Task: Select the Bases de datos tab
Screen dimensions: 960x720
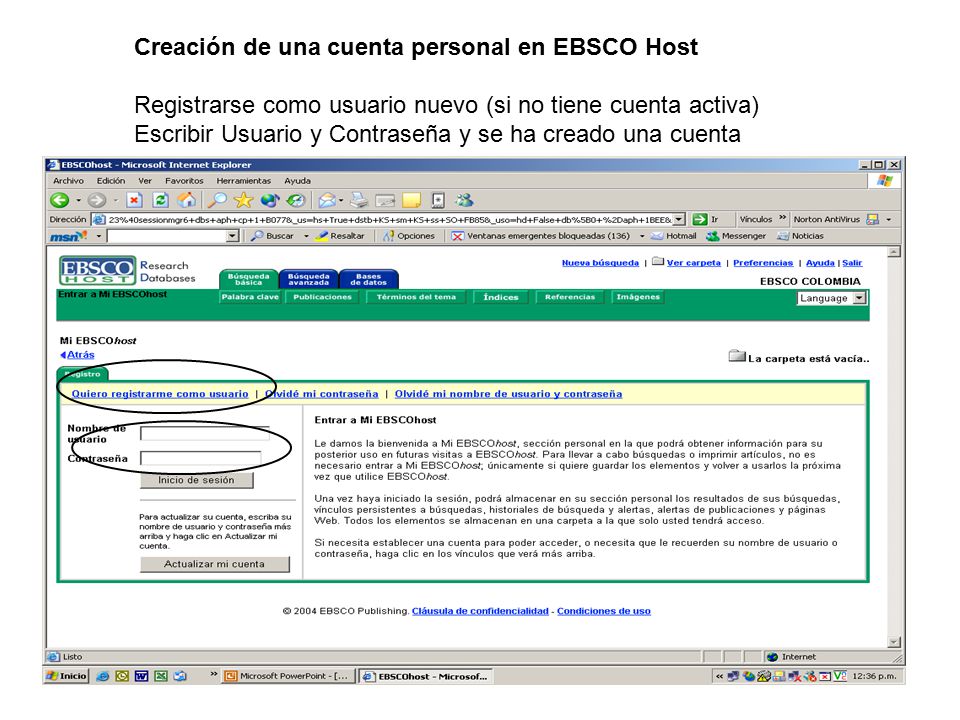Action: pyautogui.click(x=369, y=279)
